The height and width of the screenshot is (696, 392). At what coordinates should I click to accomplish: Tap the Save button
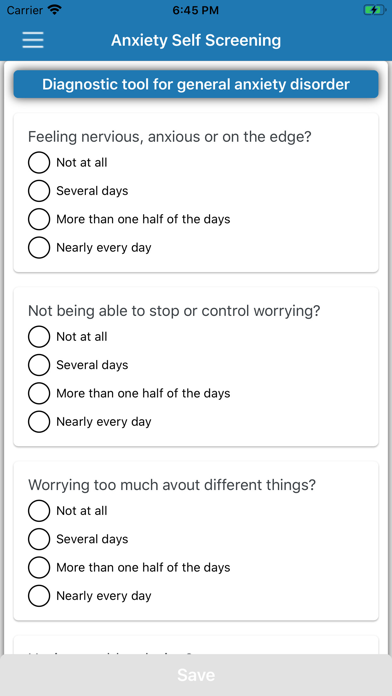[x=196, y=675]
